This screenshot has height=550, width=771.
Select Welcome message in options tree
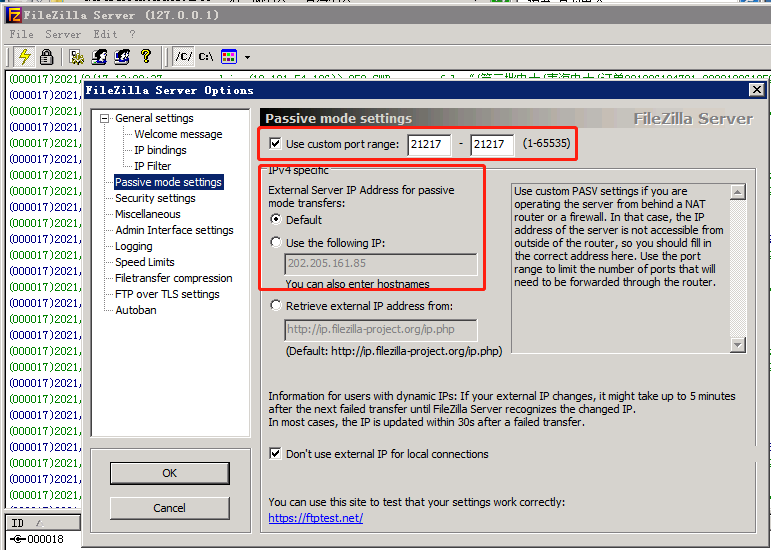(178, 134)
